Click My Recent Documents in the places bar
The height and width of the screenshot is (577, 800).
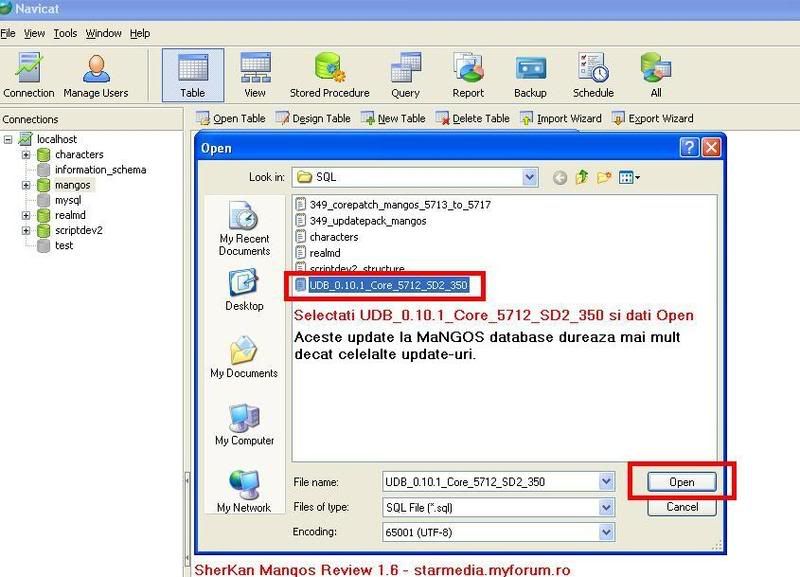click(244, 228)
